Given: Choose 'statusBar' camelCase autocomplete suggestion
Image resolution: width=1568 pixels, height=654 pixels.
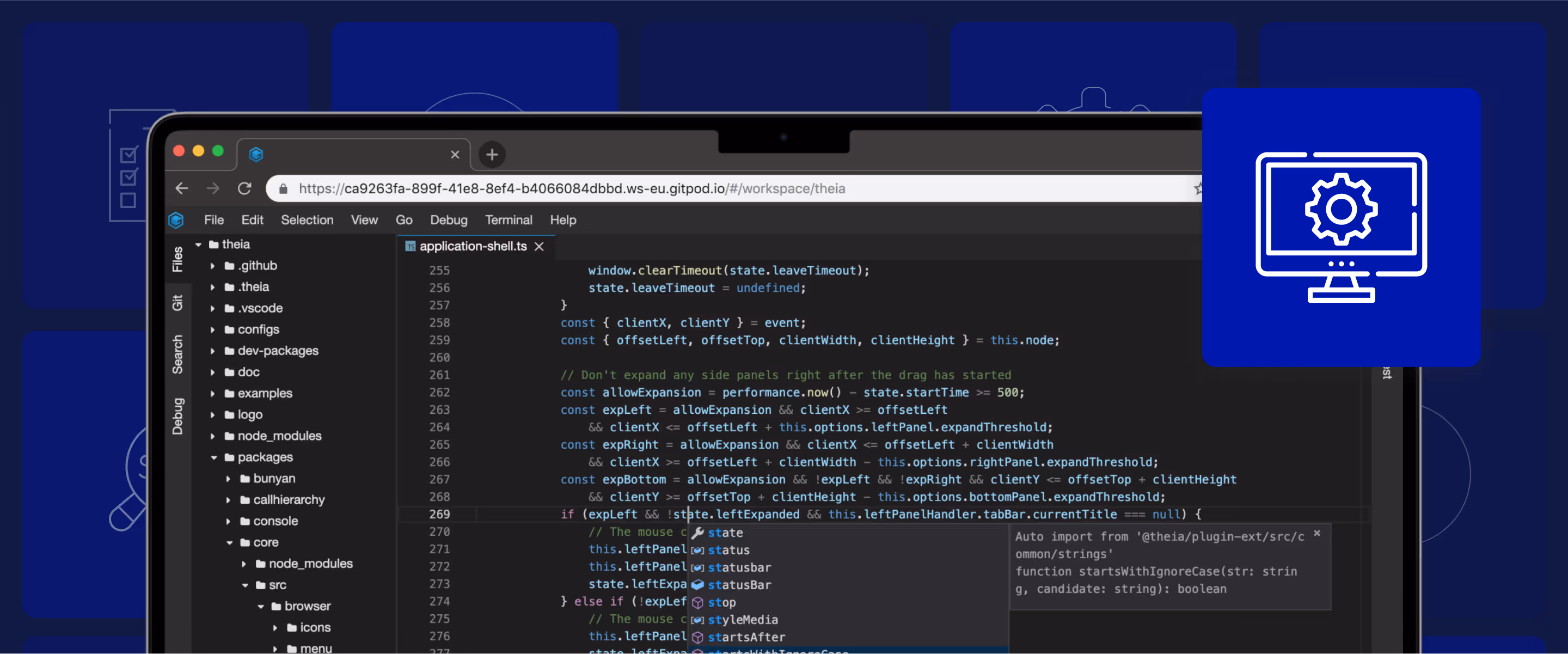Looking at the screenshot, I should click(x=848, y=585).
